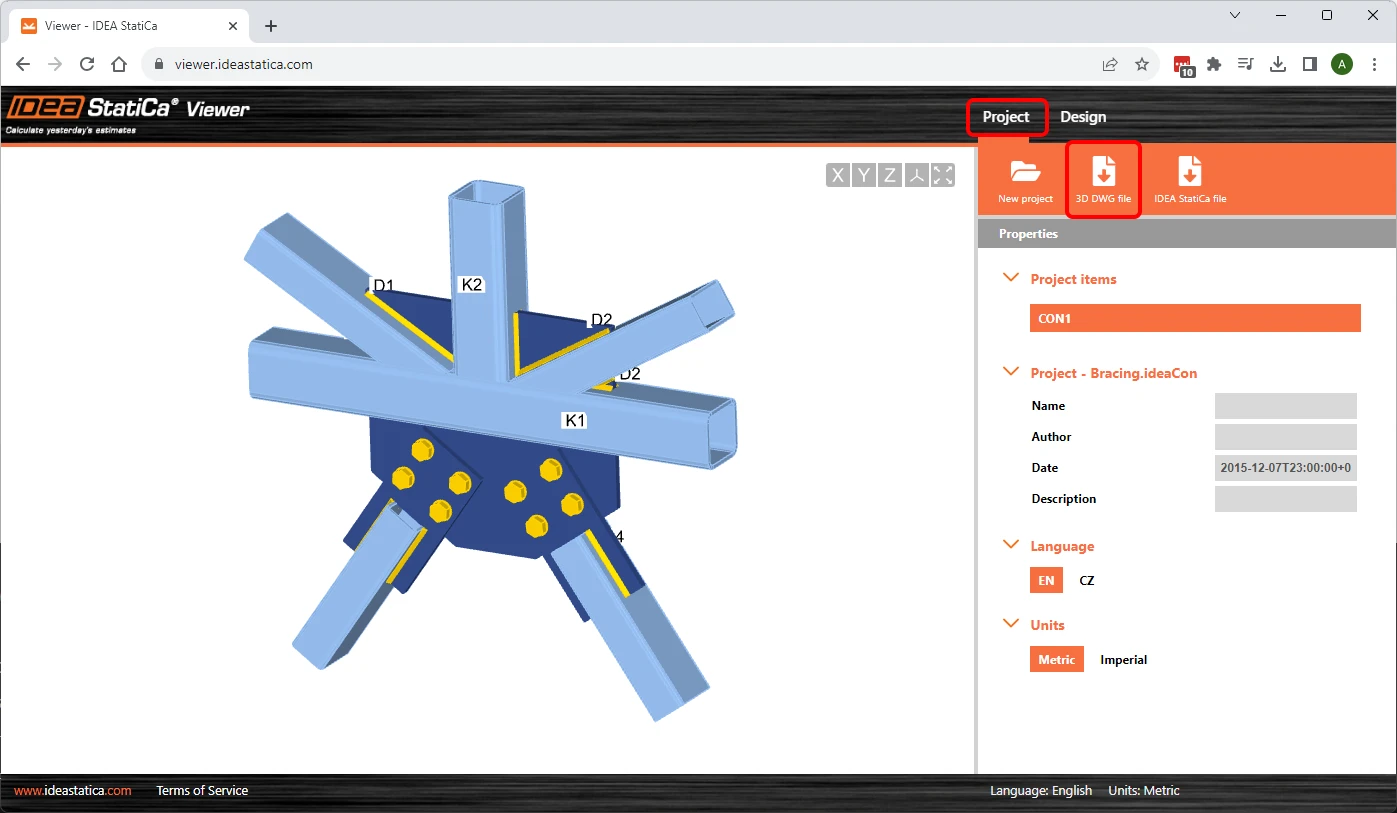The height and width of the screenshot is (813, 1397).
Task: Open browser extensions puzzle icon
Action: pyautogui.click(x=1214, y=64)
